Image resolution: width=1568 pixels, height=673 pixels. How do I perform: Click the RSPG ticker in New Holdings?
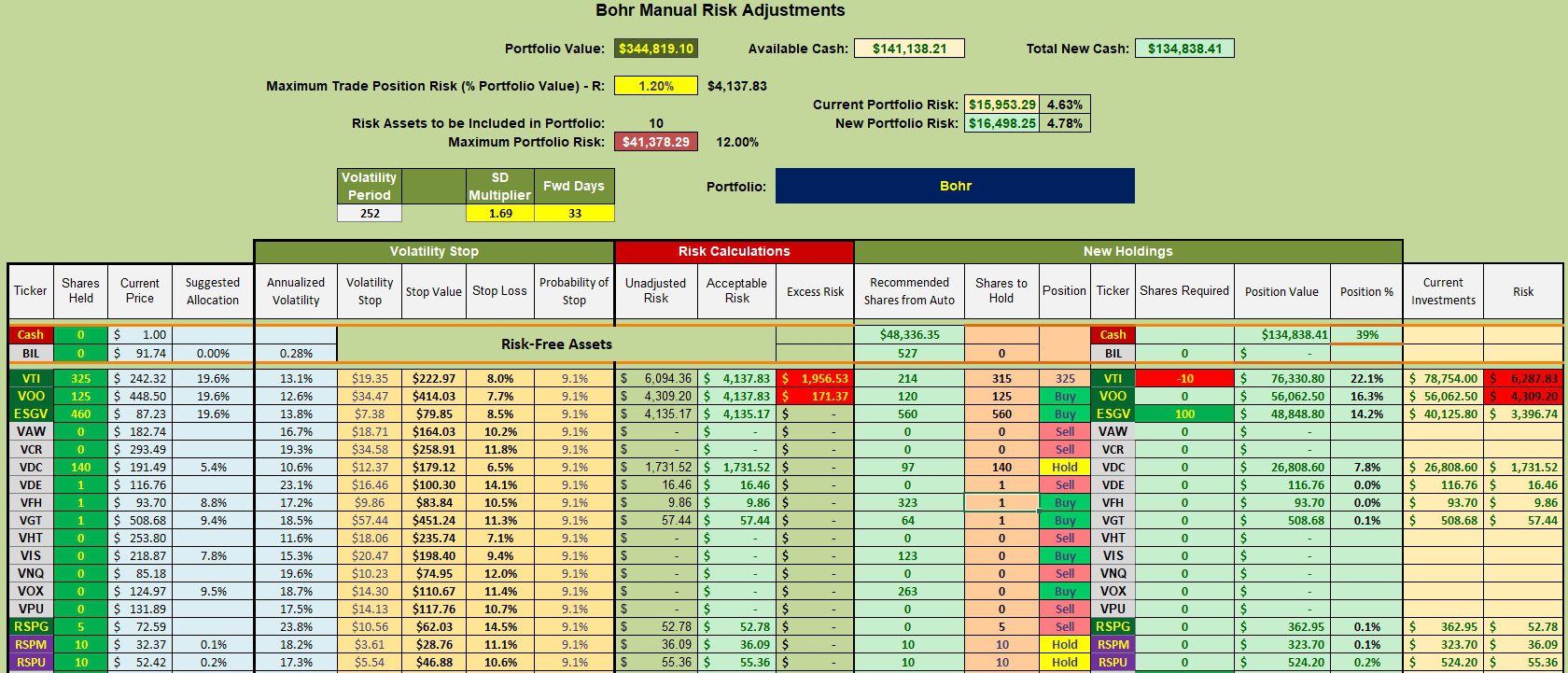pyautogui.click(x=1113, y=627)
